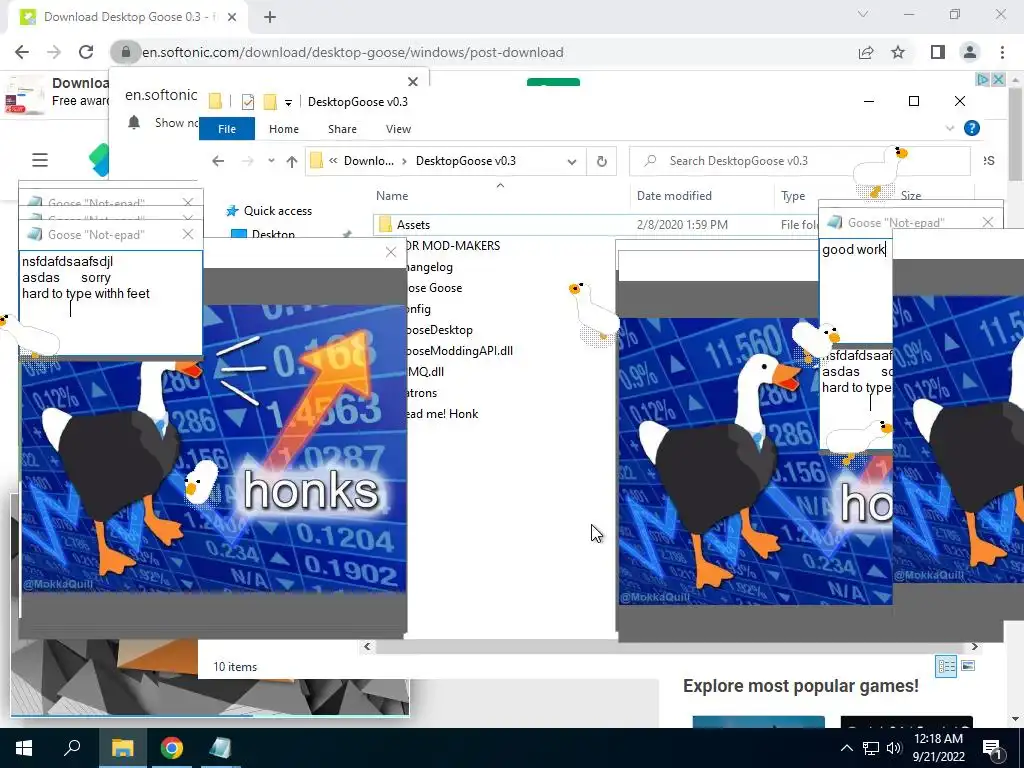Viewport: 1024px width, 768px height.
Task: Select Read me! Honk file
Action: tap(443, 414)
